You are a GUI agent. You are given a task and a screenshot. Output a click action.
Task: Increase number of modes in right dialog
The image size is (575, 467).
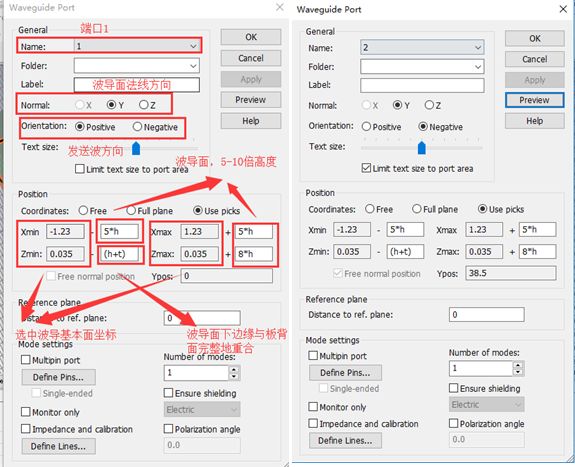(517, 365)
